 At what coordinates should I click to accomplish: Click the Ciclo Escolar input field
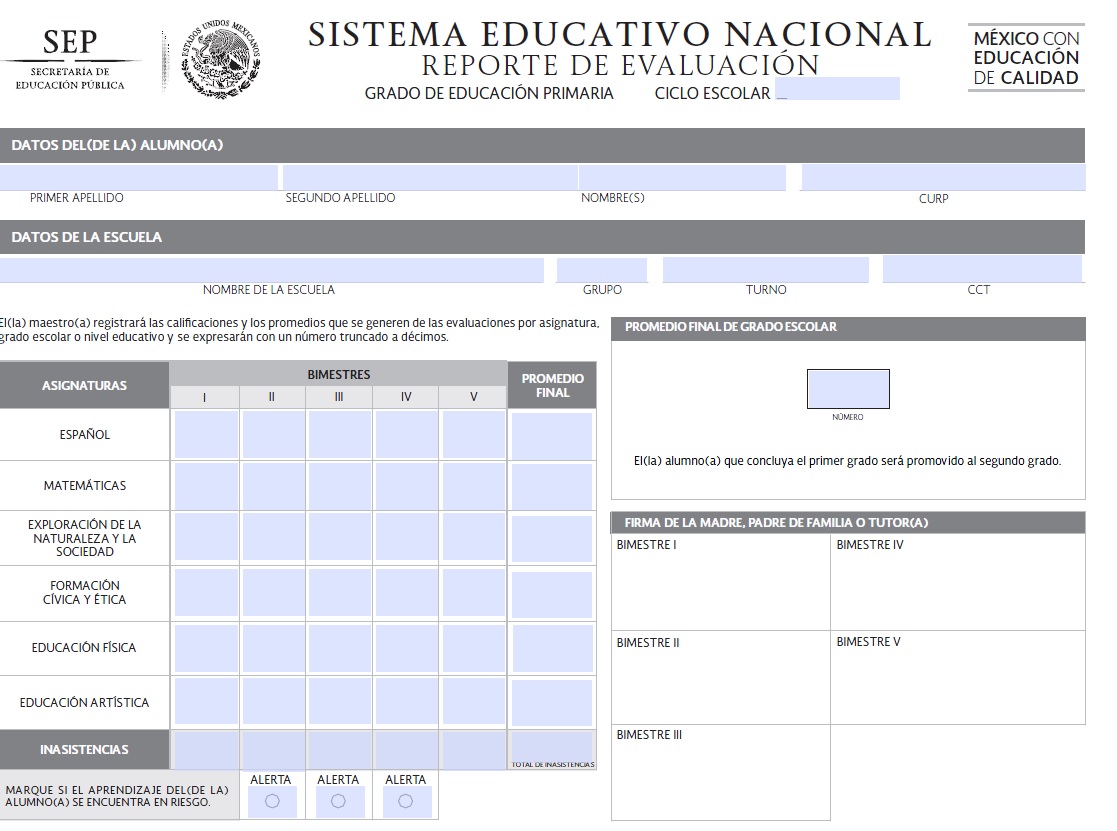click(837, 89)
